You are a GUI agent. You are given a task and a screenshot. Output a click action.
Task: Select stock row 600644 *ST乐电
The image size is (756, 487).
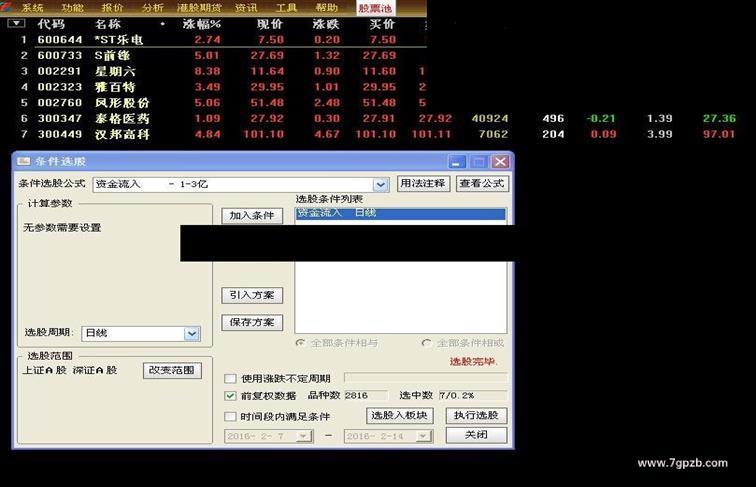tap(213, 40)
